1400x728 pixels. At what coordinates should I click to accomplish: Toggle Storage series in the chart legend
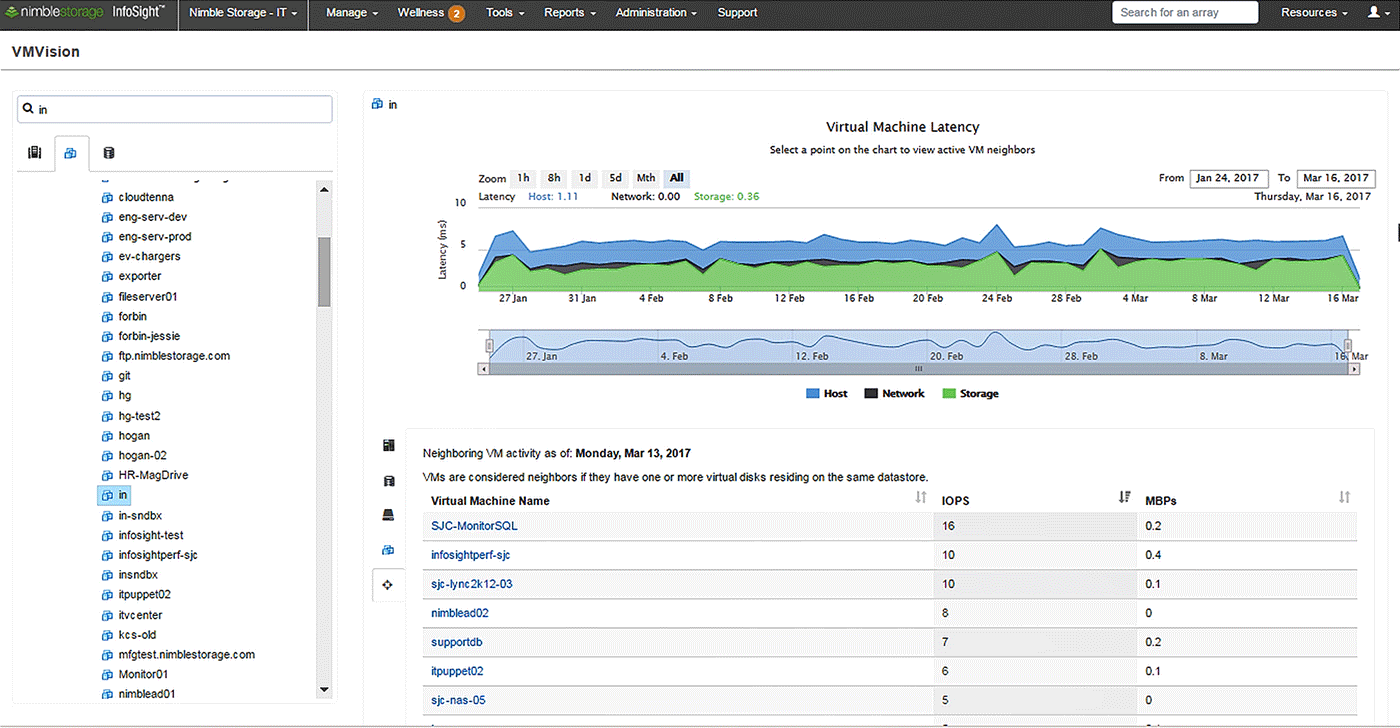point(970,394)
